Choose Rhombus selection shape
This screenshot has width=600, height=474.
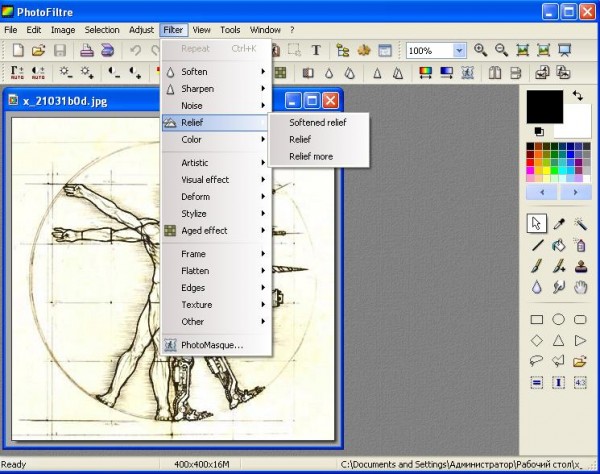pos(537,340)
